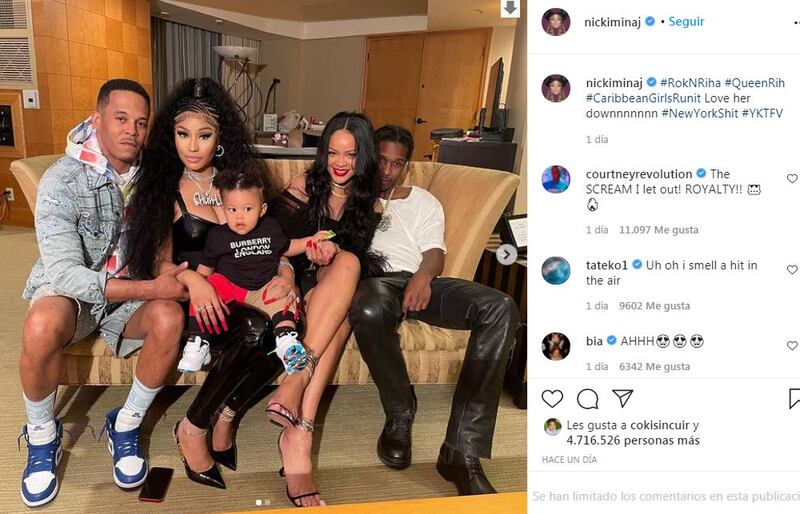Click the Seguir follow link
Screen dimensions: 800x514
coord(686,21)
